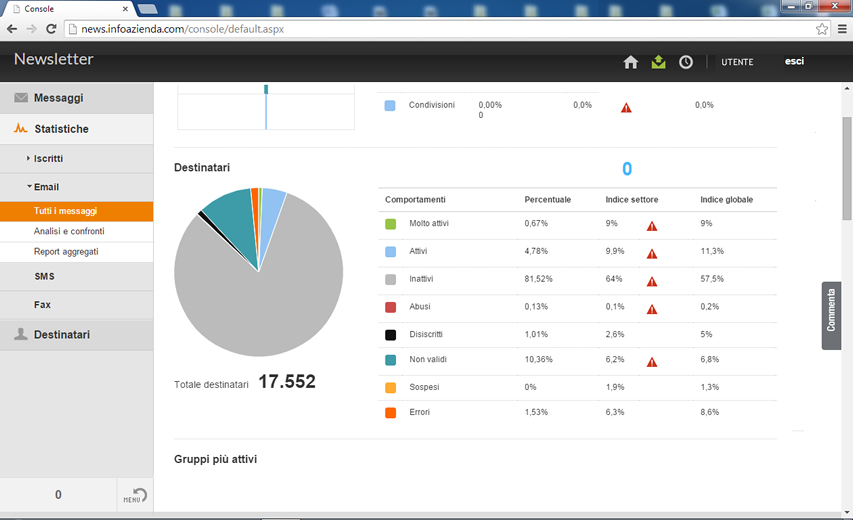Click the esci logout link

click(x=794, y=61)
